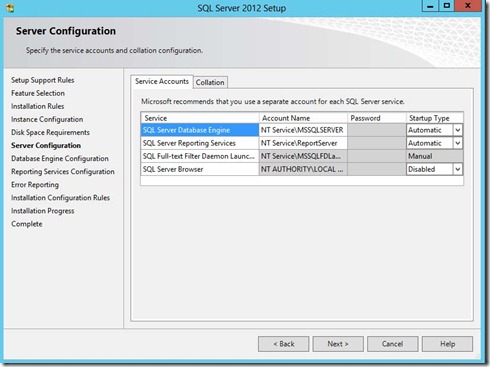
Task: Maximize the SQL Server 2012 Setup window
Action: pyautogui.click(x=447, y=6)
